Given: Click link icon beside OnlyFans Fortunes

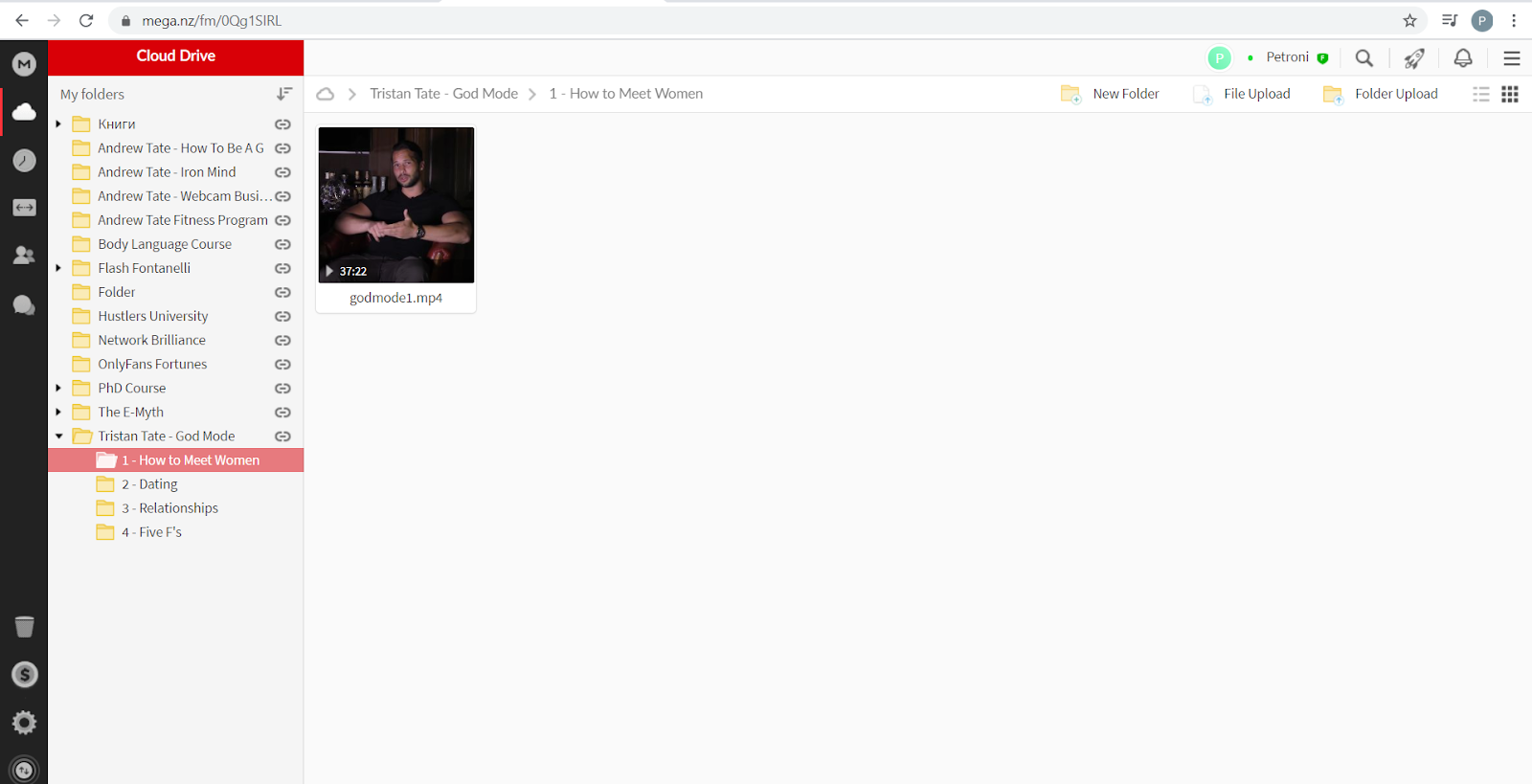Looking at the screenshot, I should (x=282, y=364).
